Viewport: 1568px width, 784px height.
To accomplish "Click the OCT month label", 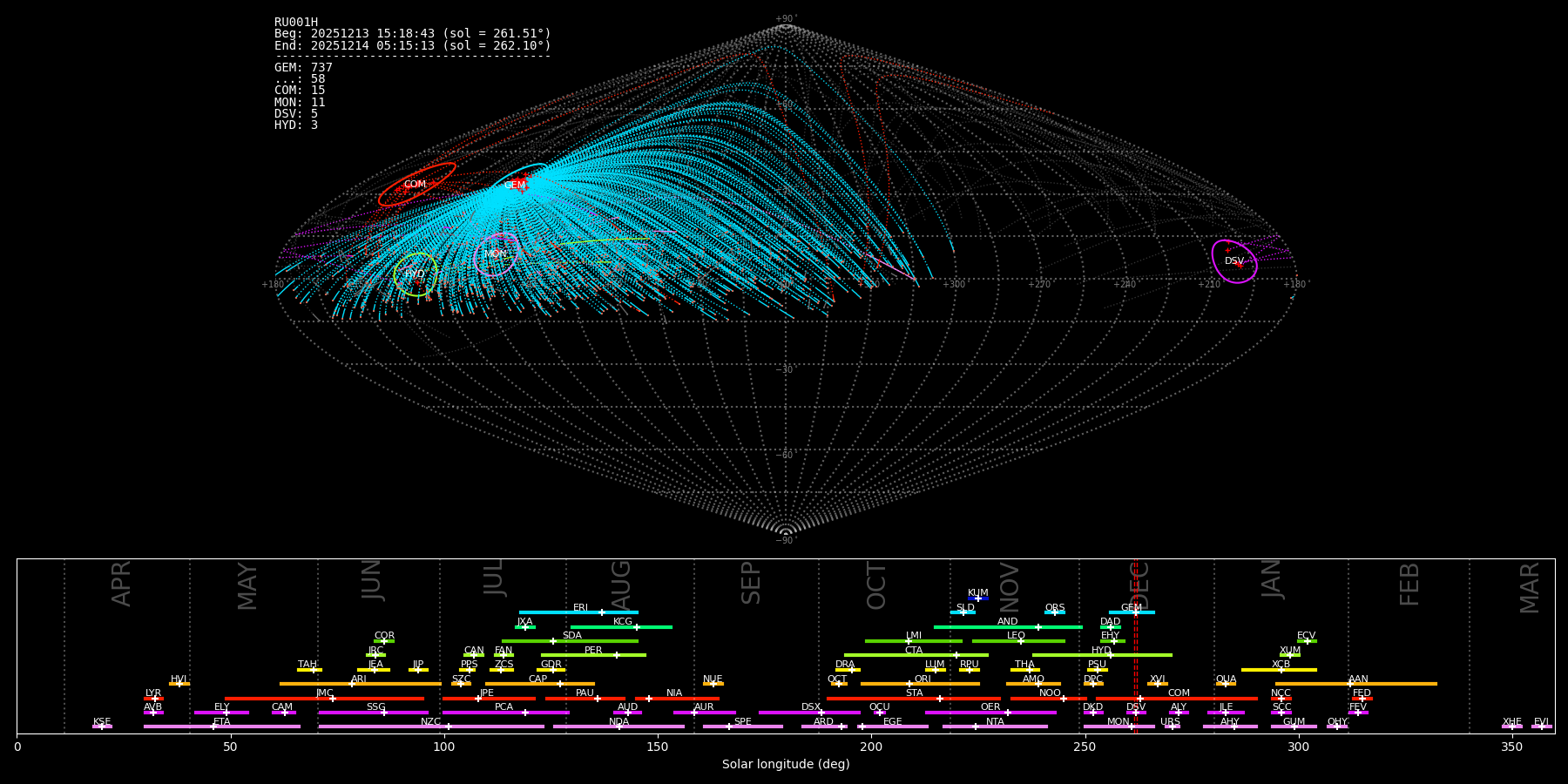I will [876, 585].
